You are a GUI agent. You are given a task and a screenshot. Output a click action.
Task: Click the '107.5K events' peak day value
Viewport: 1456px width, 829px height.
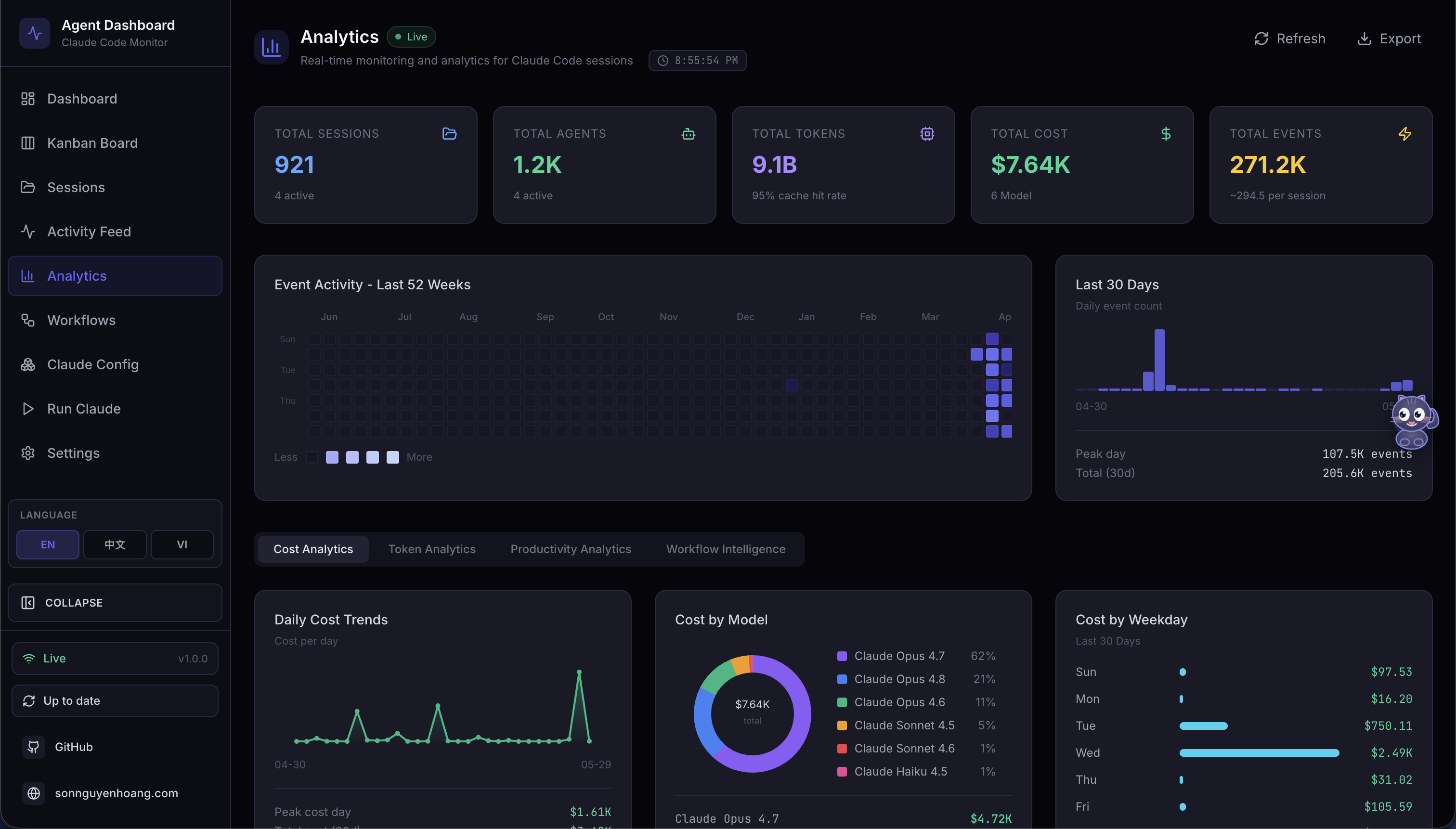[x=1366, y=454]
